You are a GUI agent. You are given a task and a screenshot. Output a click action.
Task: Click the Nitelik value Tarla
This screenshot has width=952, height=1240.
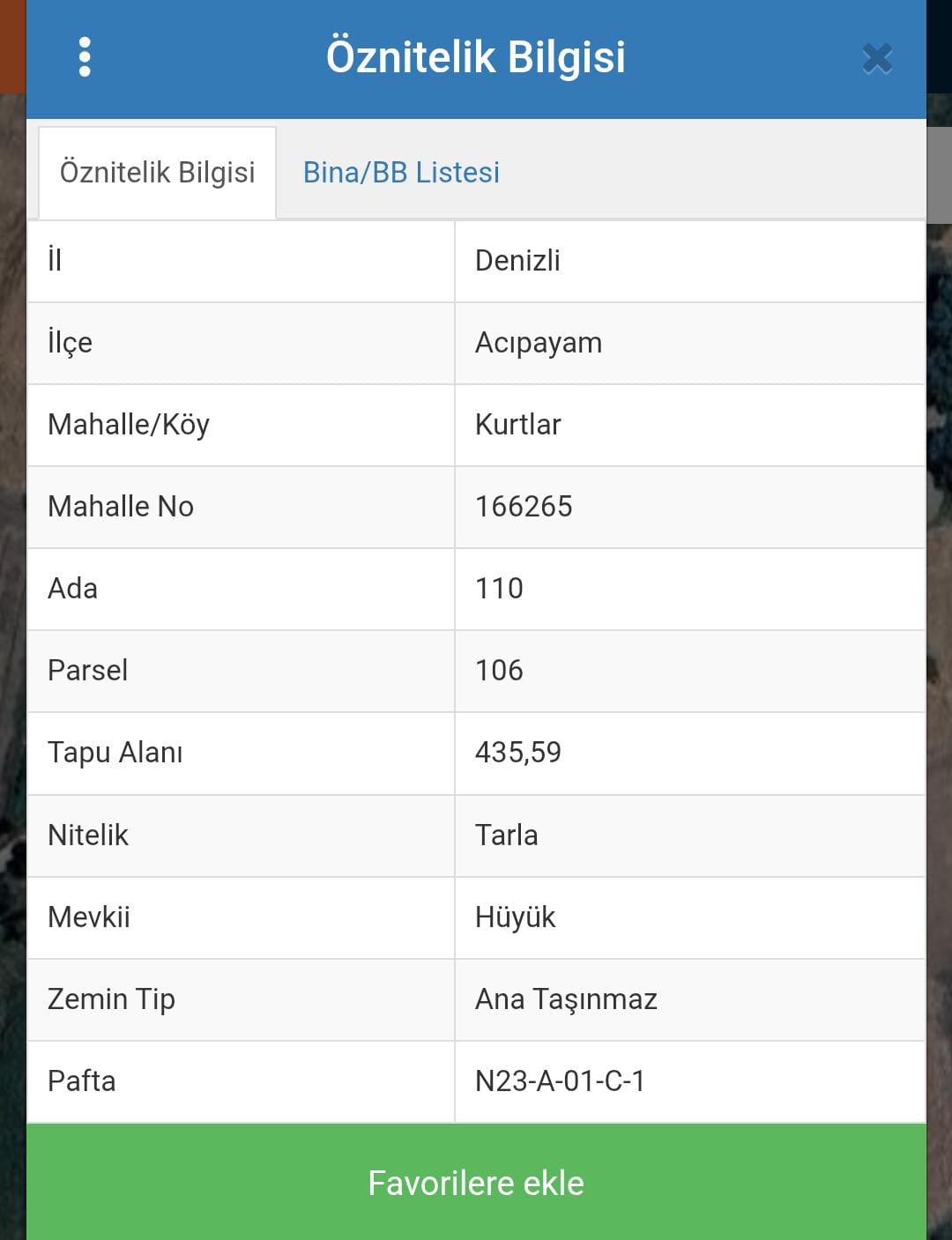[506, 835]
